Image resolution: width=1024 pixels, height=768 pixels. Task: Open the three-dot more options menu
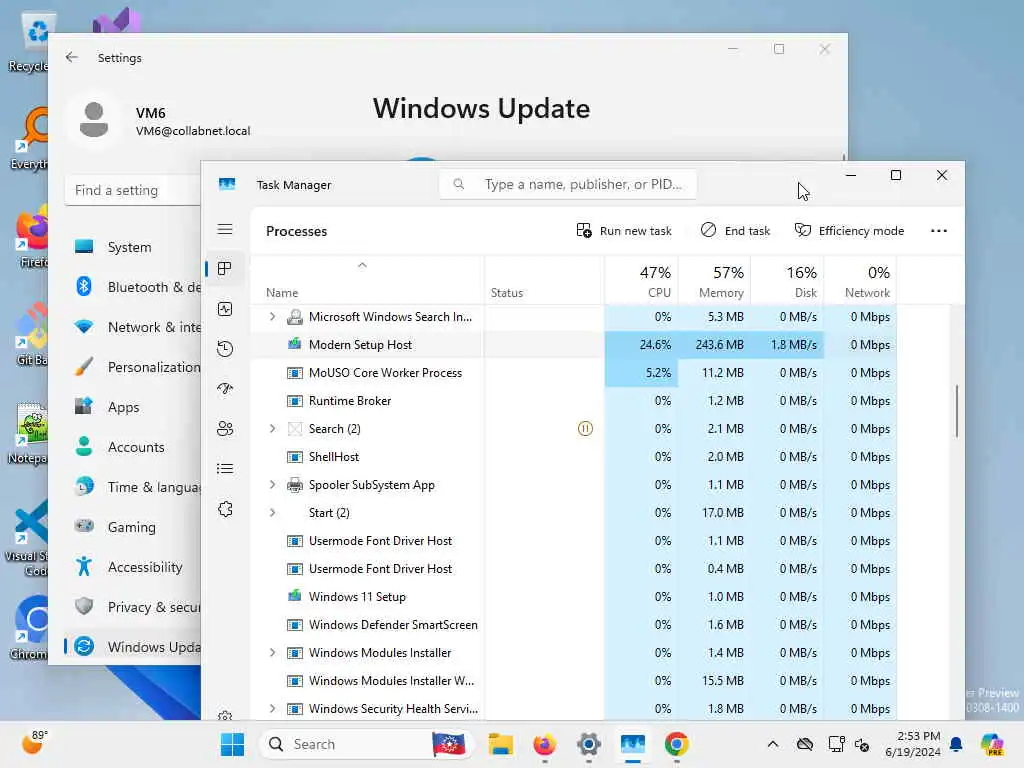click(x=938, y=231)
